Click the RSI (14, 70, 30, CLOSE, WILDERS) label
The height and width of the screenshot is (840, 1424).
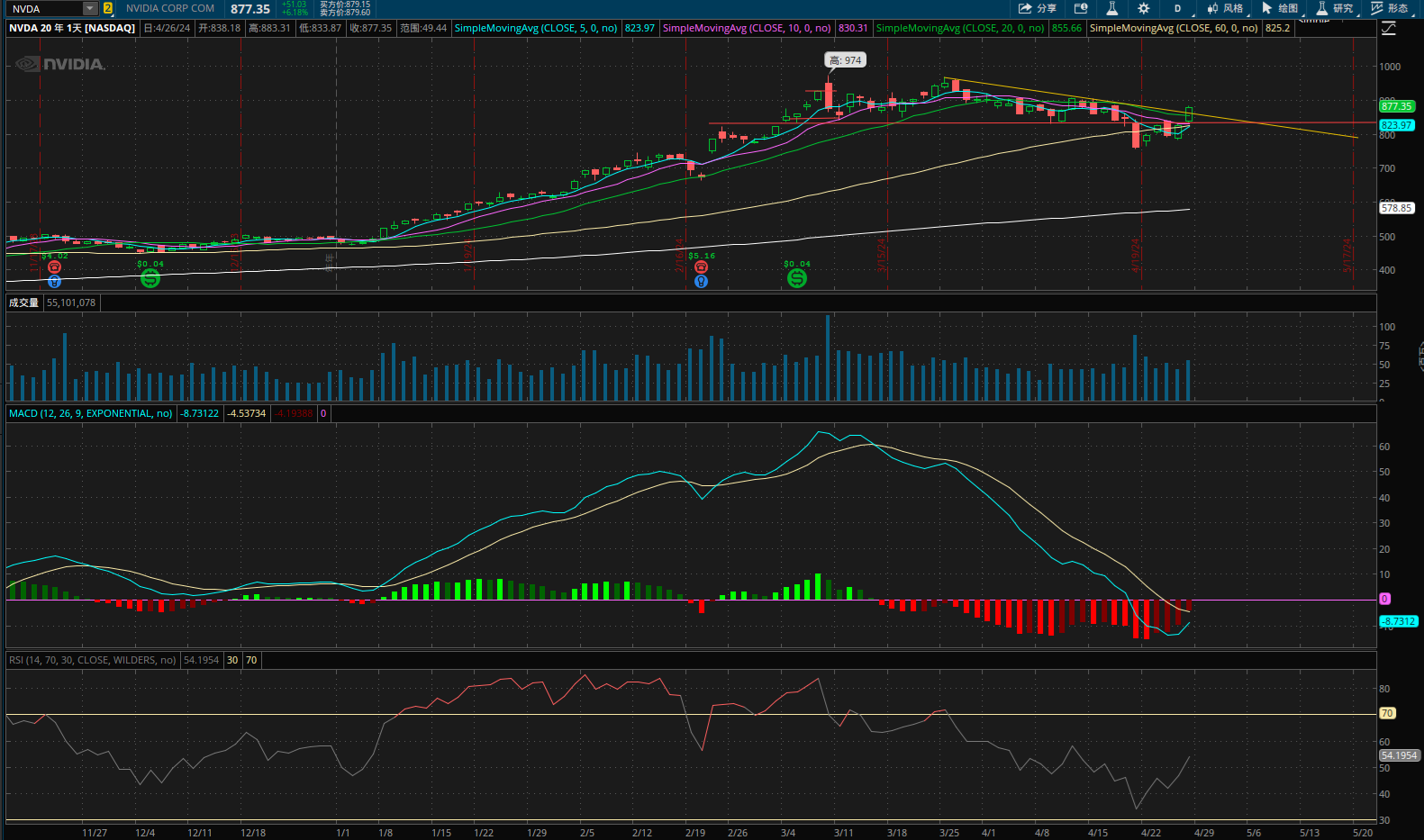click(x=93, y=660)
